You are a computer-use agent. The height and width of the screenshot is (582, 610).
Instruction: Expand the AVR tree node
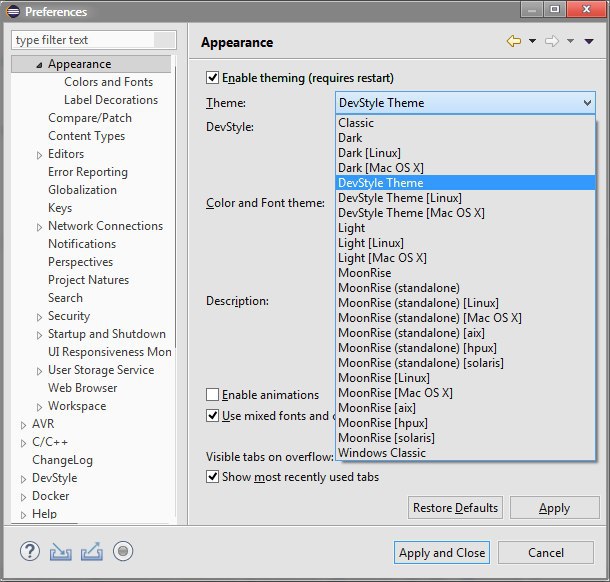[23, 425]
